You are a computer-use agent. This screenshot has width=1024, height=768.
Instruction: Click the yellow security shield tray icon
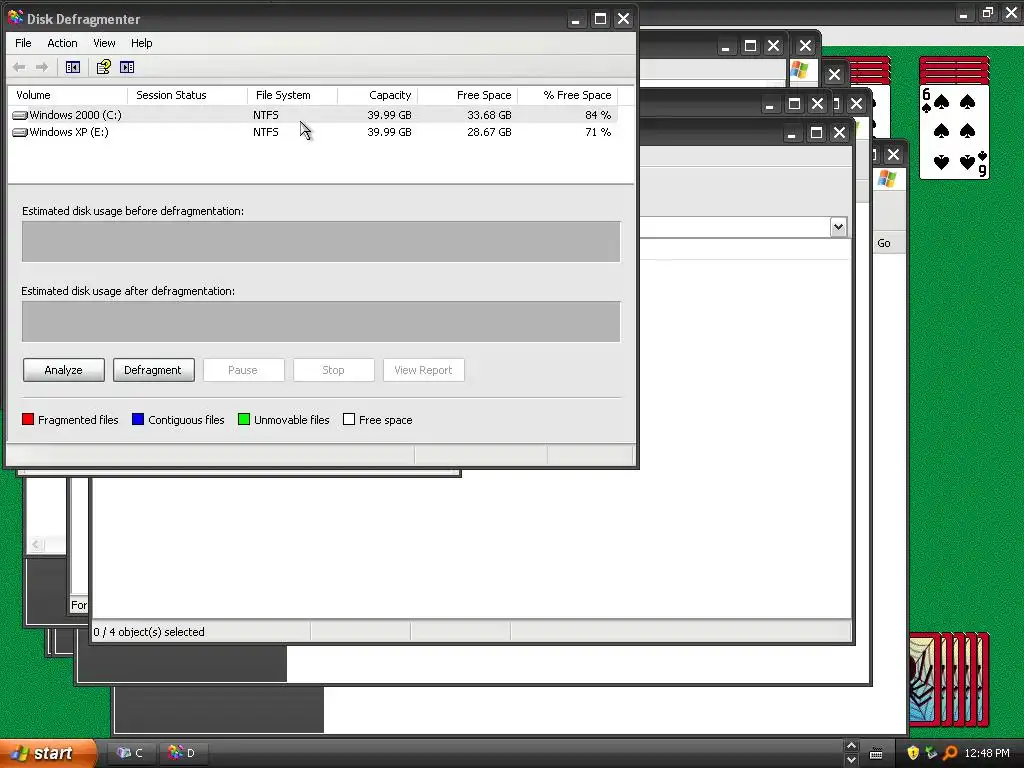pyautogui.click(x=913, y=753)
